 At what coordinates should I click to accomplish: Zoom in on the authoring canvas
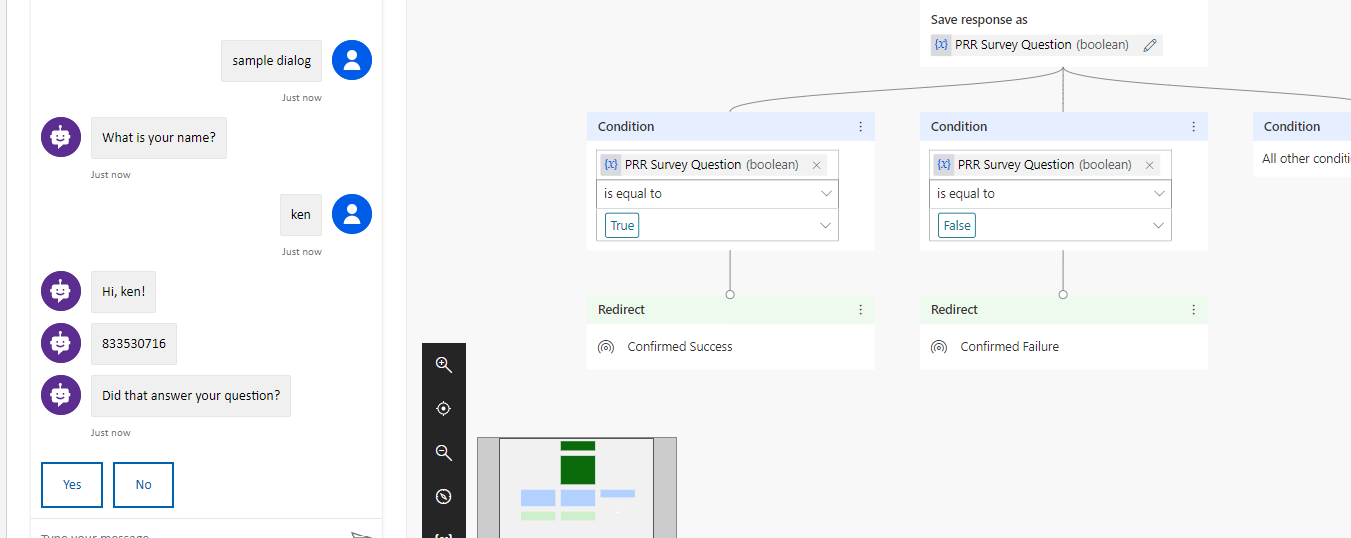pyautogui.click(x=444, y=365)
